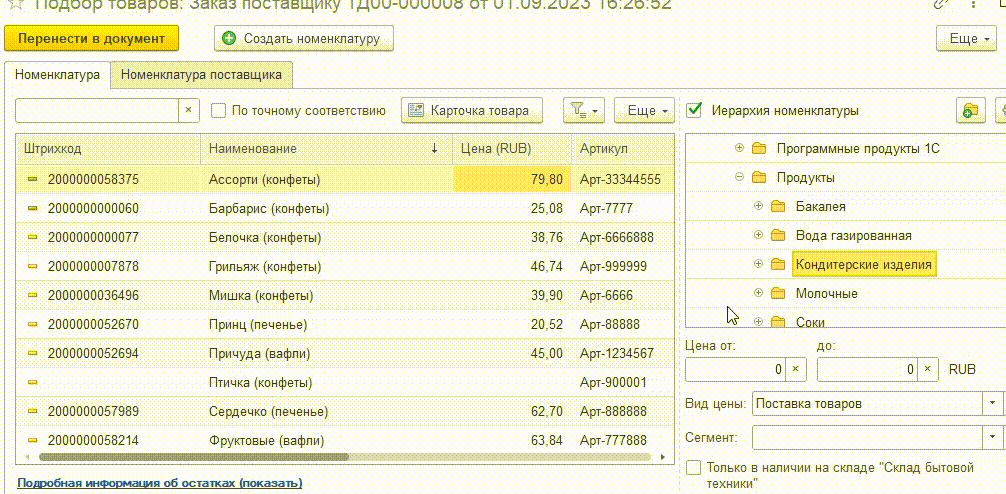The image size is (1006, 494).
Task: Click the product search input field
Action: (x=96, y=110)
